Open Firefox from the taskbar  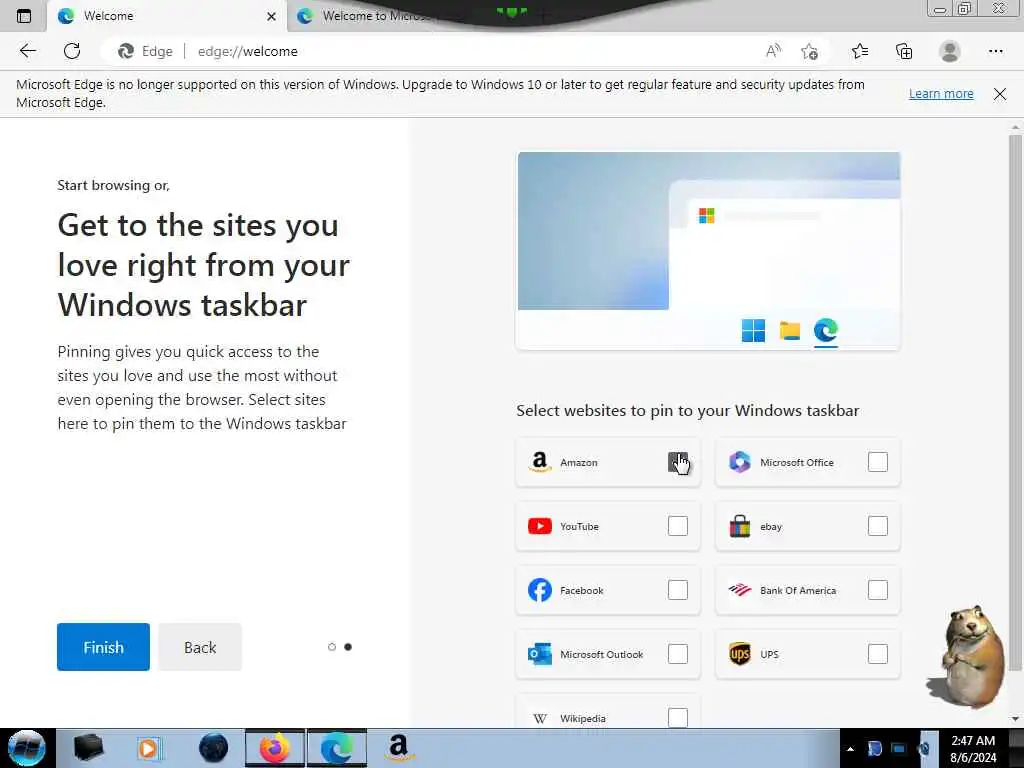(275, 748)
